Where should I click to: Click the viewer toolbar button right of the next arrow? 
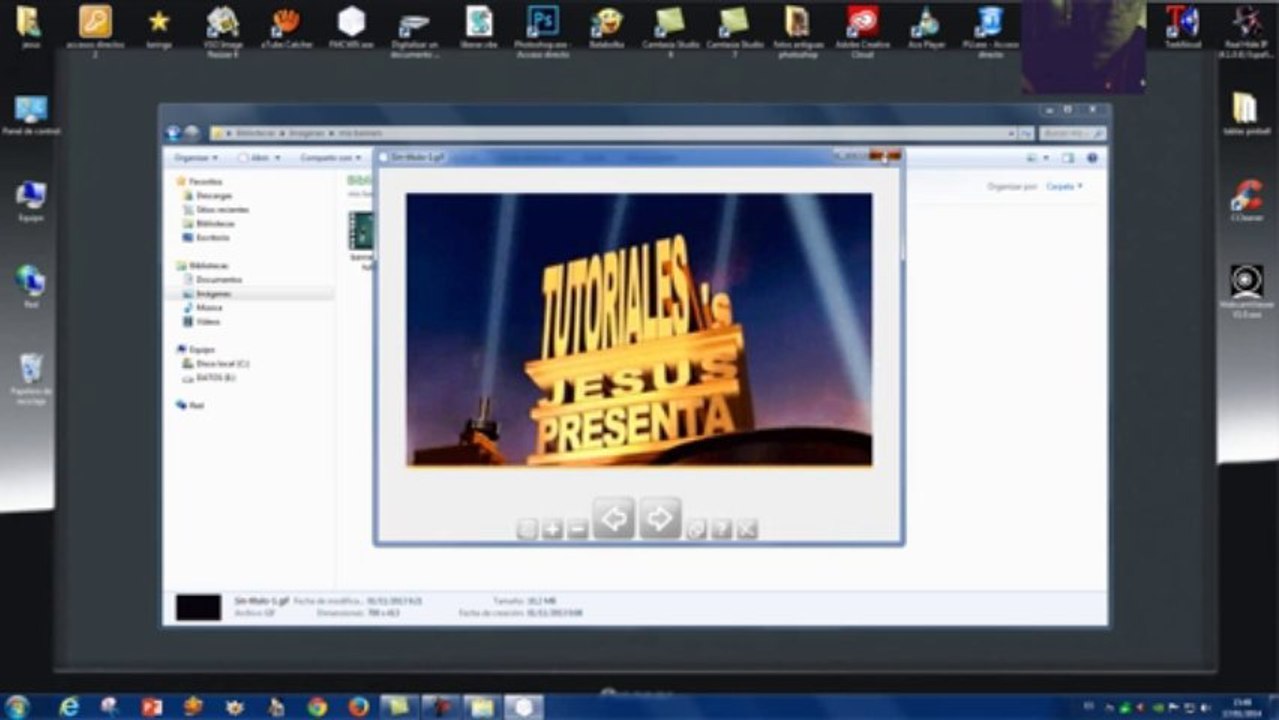click(696, 529)
